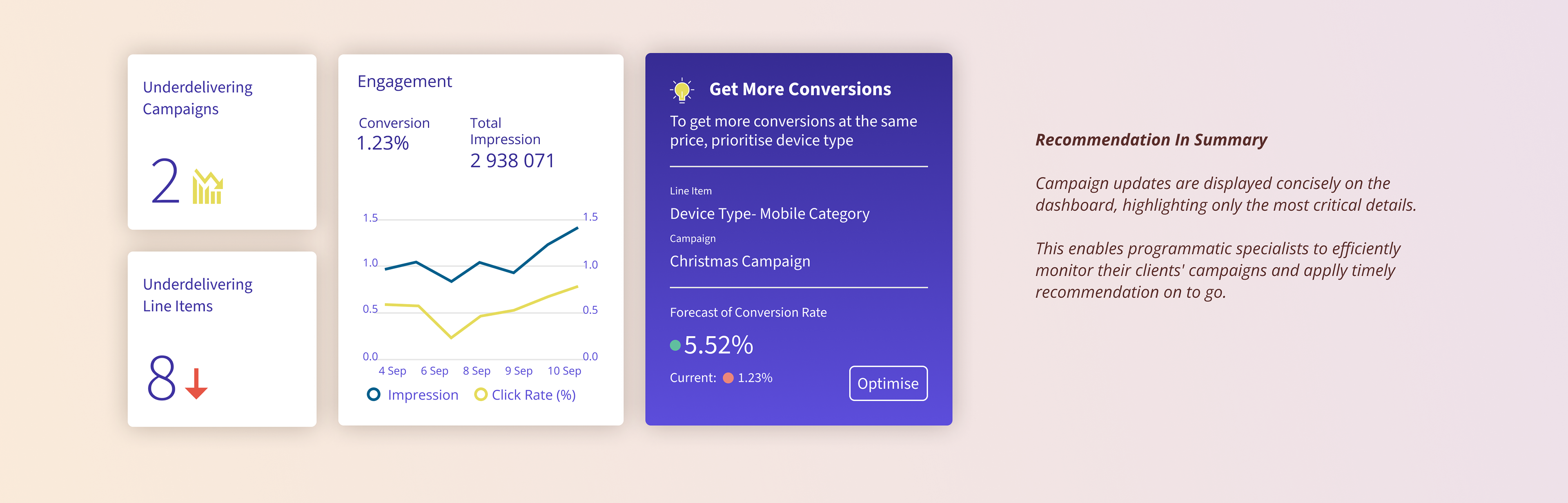Viewport: 1568px width, 503px height.
Task: Toggle the Click Rate (%) legend marker
Action: [x=481, y=395]
